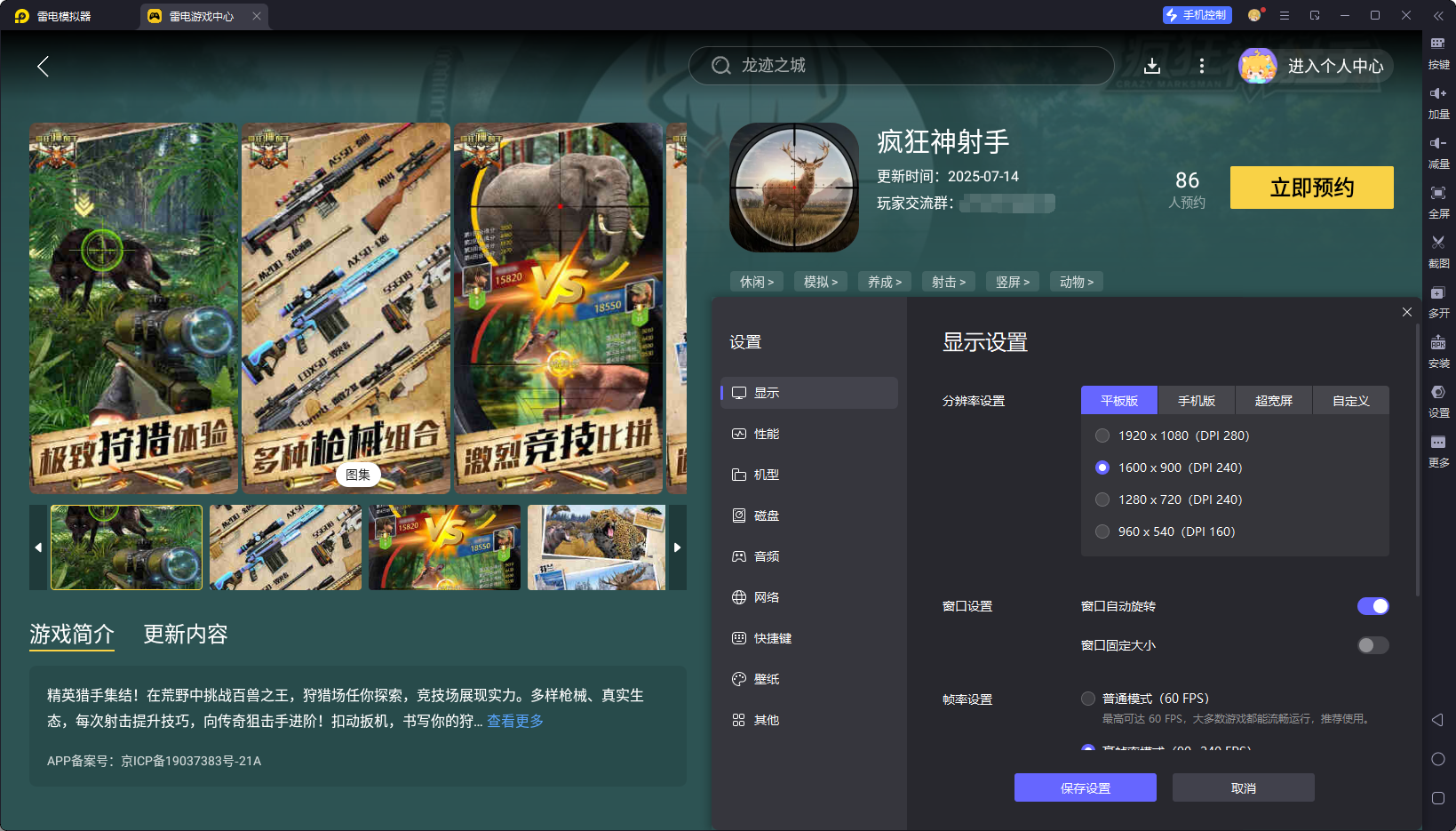This screenshot has height=831, width=1456.
Task: Open the download manager icon
Action: (1152, 66)
